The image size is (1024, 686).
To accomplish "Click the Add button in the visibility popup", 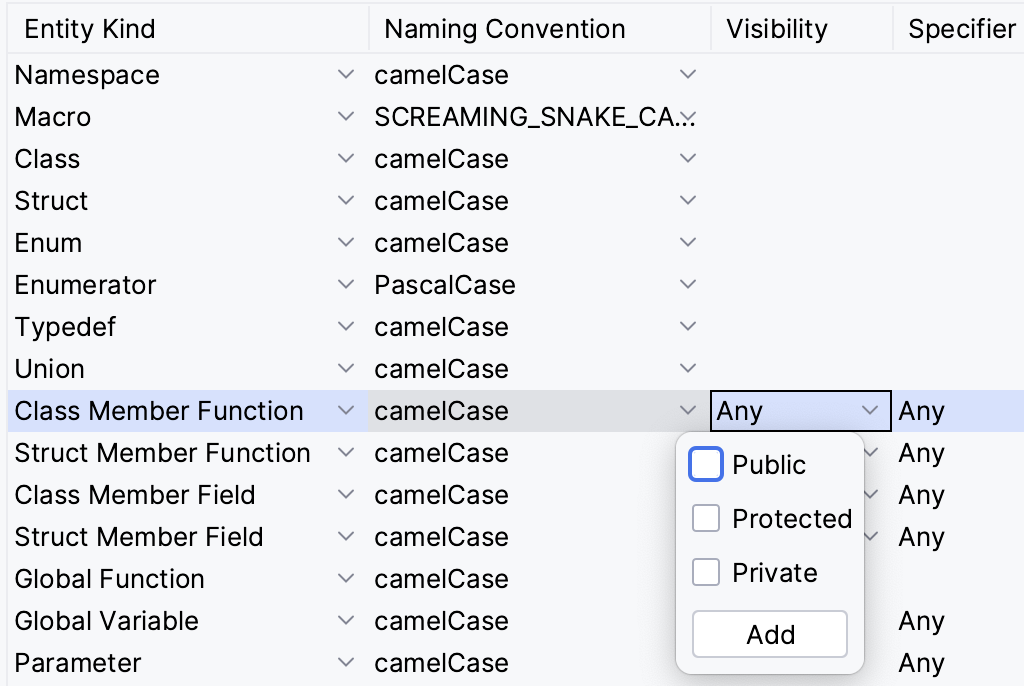I will point(769,634).
